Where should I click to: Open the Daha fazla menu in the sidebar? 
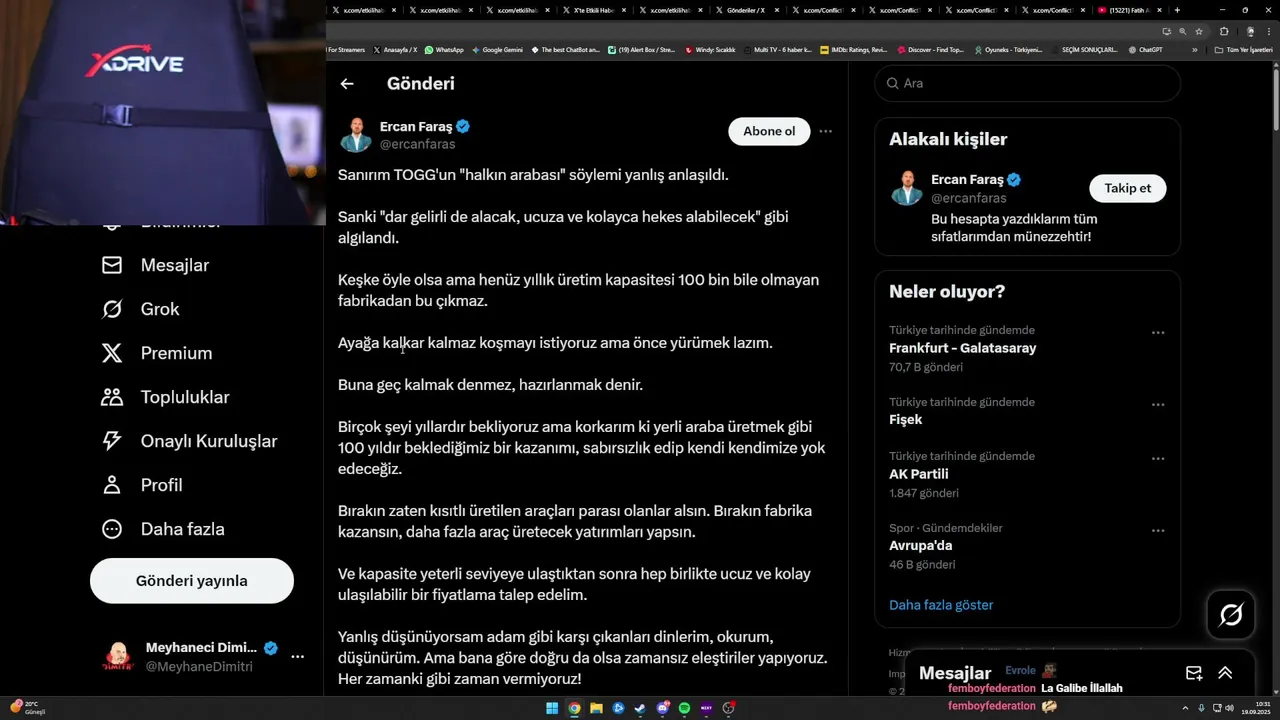(162, 529)
